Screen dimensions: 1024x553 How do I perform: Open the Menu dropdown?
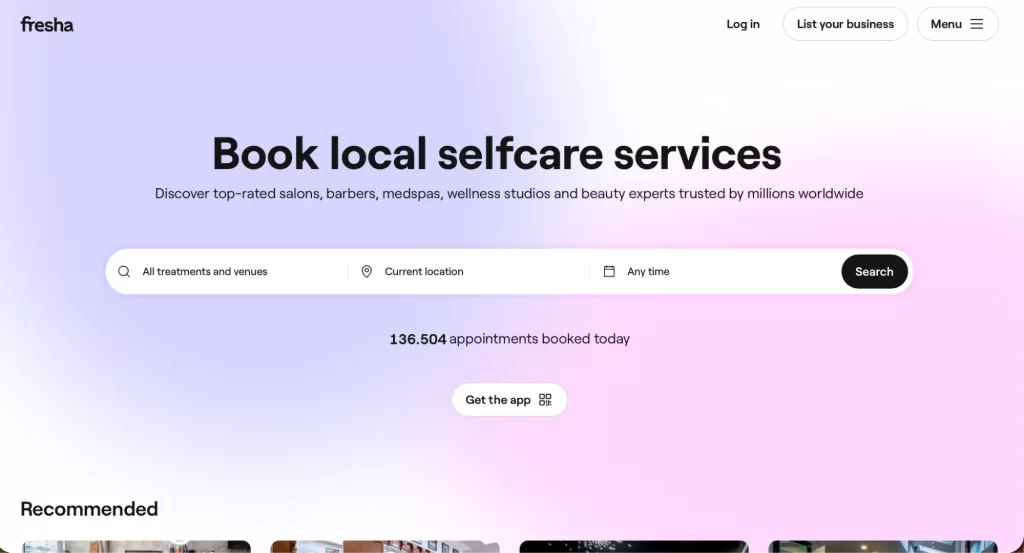(957, 24)
